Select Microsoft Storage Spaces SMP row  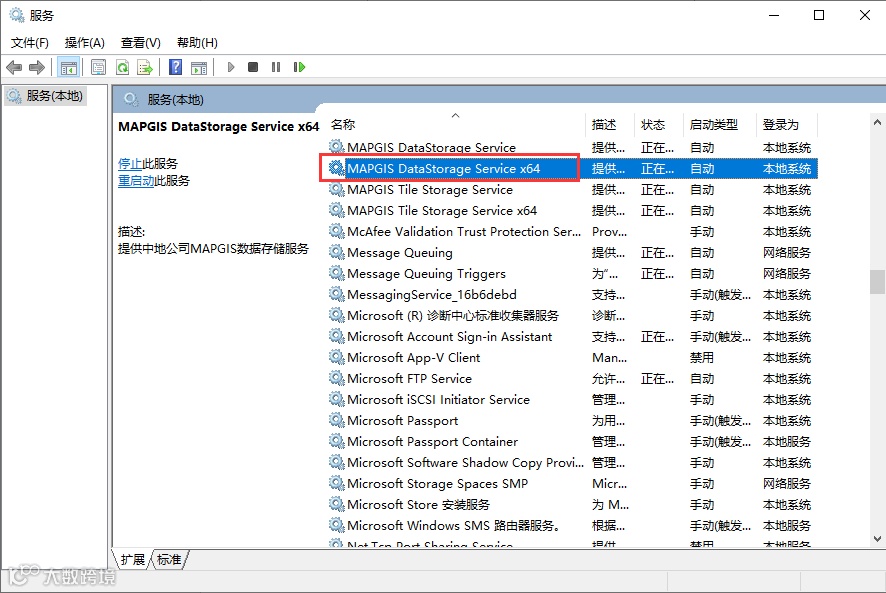[572, 483]
